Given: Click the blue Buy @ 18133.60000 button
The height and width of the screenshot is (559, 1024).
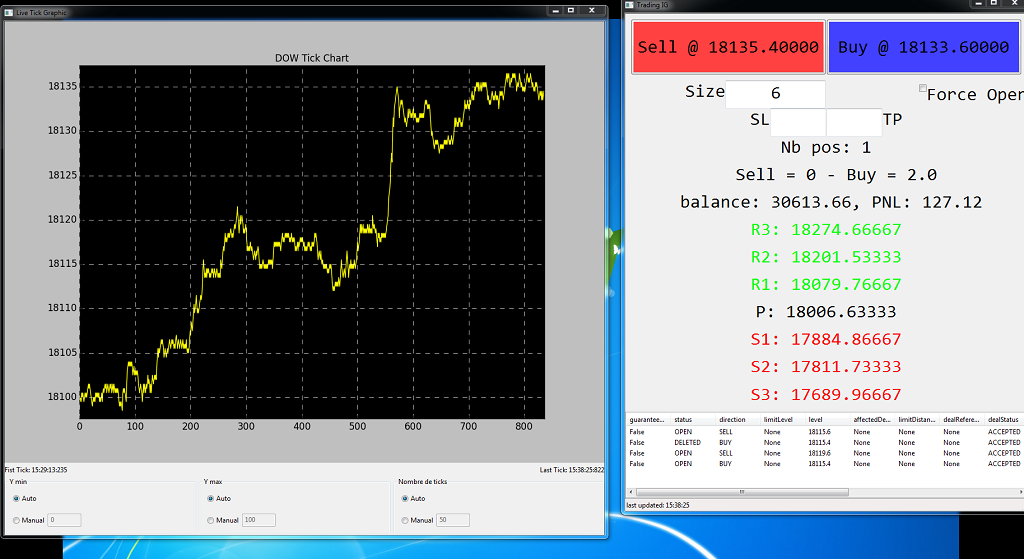Looking at the screenshot, I should coord(923,47).
